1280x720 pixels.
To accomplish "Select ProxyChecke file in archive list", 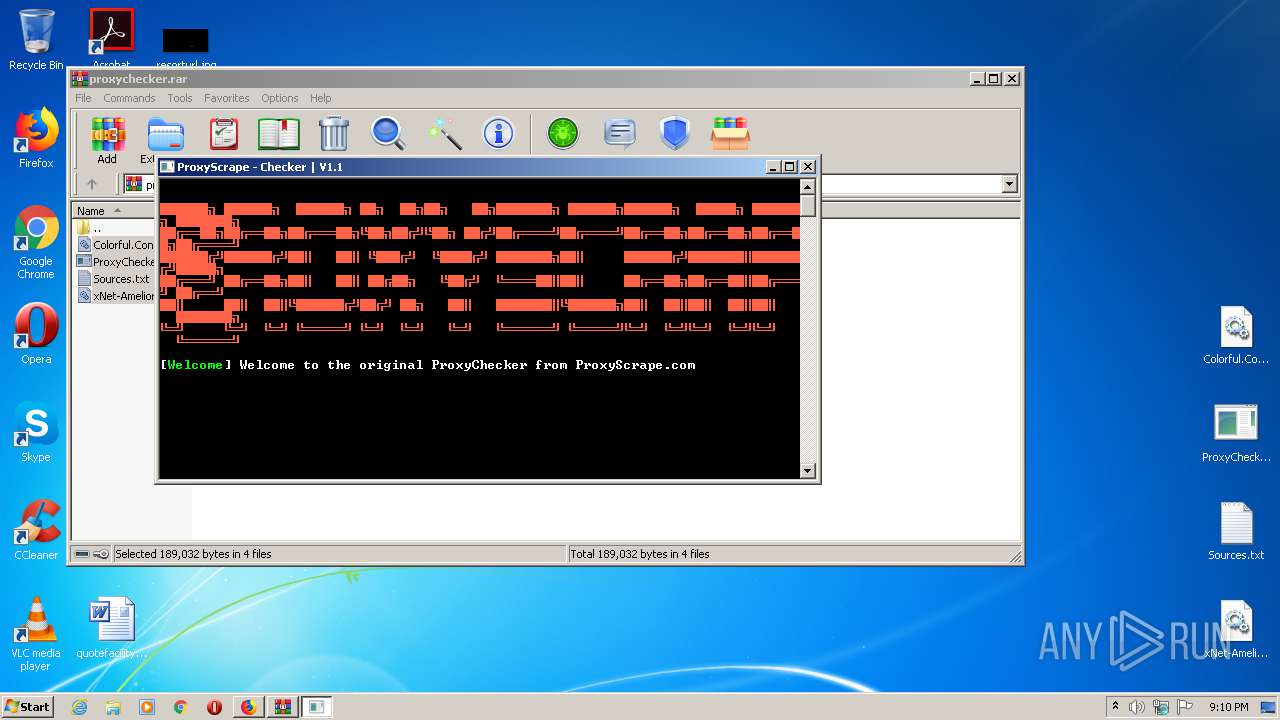I will (114, 262).
